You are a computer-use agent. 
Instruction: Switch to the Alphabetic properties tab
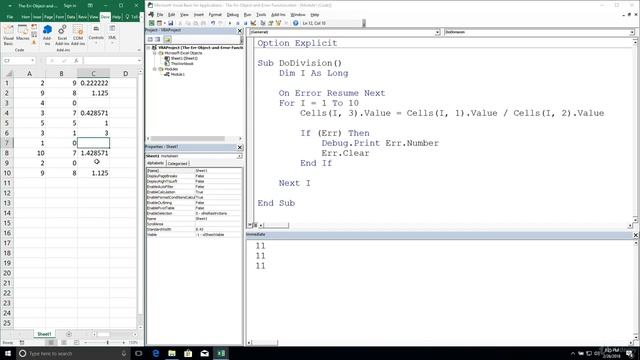click(x=156, y=163)
